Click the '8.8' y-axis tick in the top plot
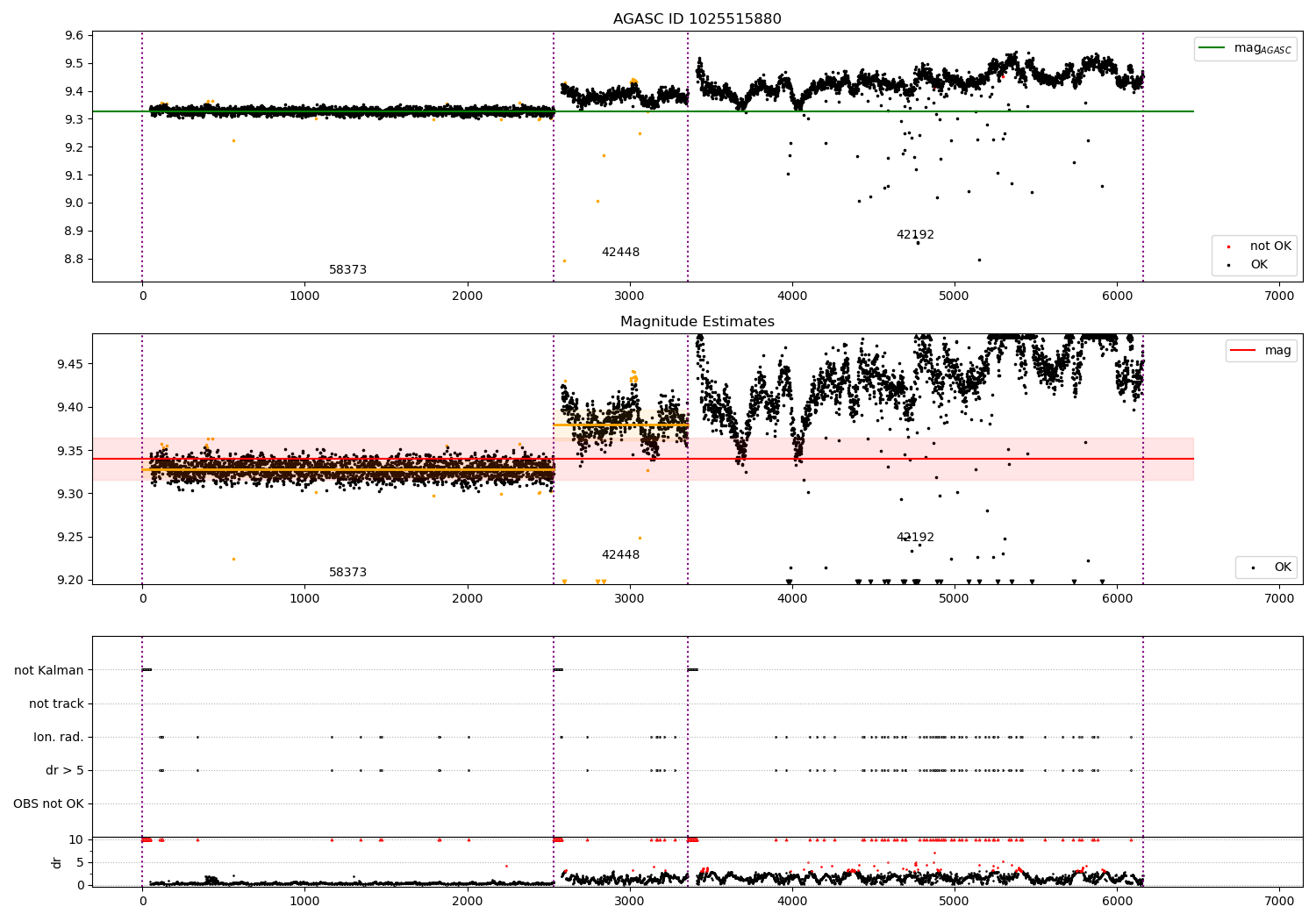 75,259
